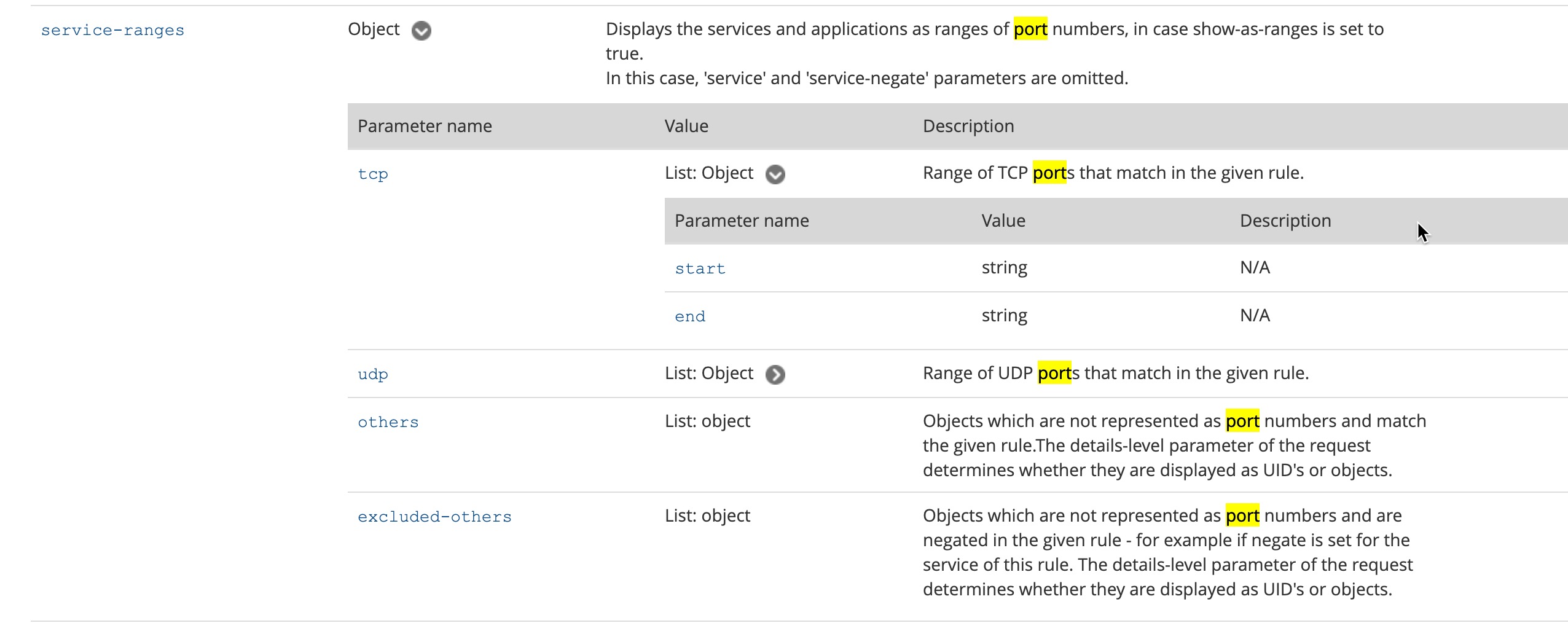Image resolution: width=1568 pixels, height=623 pixels.
Task: Click the string value for the start parameter
Action: [x=1004, y=267]
